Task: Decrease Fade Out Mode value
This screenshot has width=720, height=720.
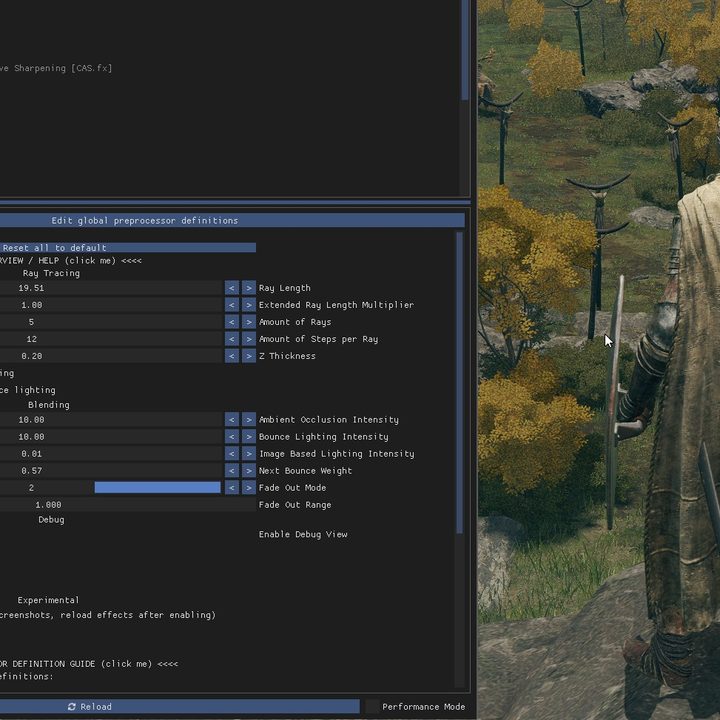Action: pos(232,488)
